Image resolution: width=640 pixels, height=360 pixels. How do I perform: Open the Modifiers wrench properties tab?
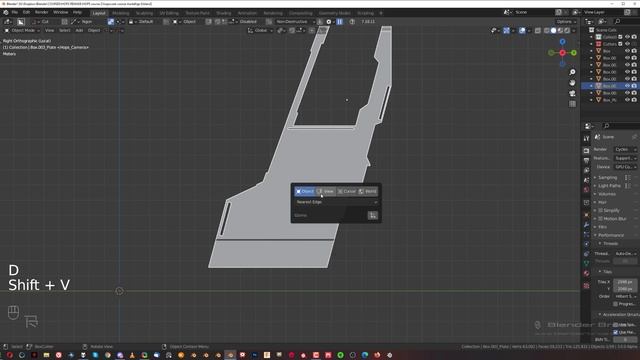(586, 224)
